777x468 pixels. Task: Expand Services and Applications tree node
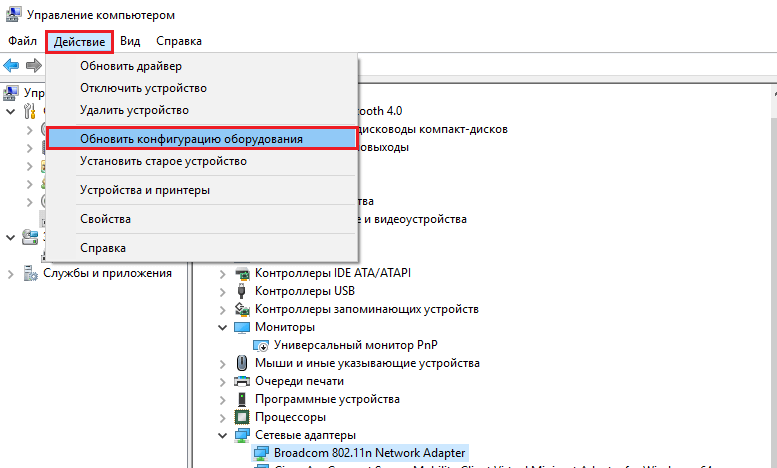click(x=10, y=273)
